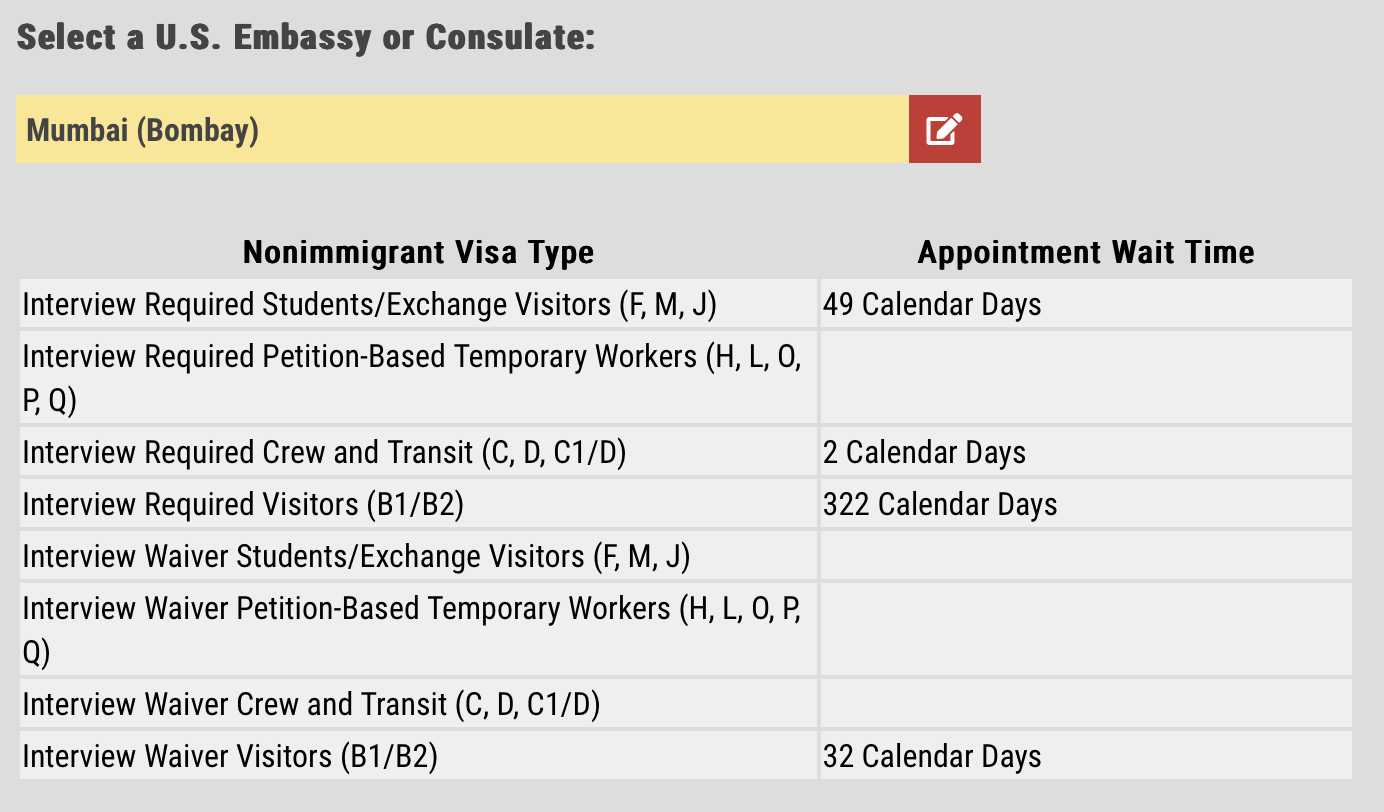Screen dimensions: 1384x812
Task: Click the 2 Calendar Days cell
Action: point(925,452)
